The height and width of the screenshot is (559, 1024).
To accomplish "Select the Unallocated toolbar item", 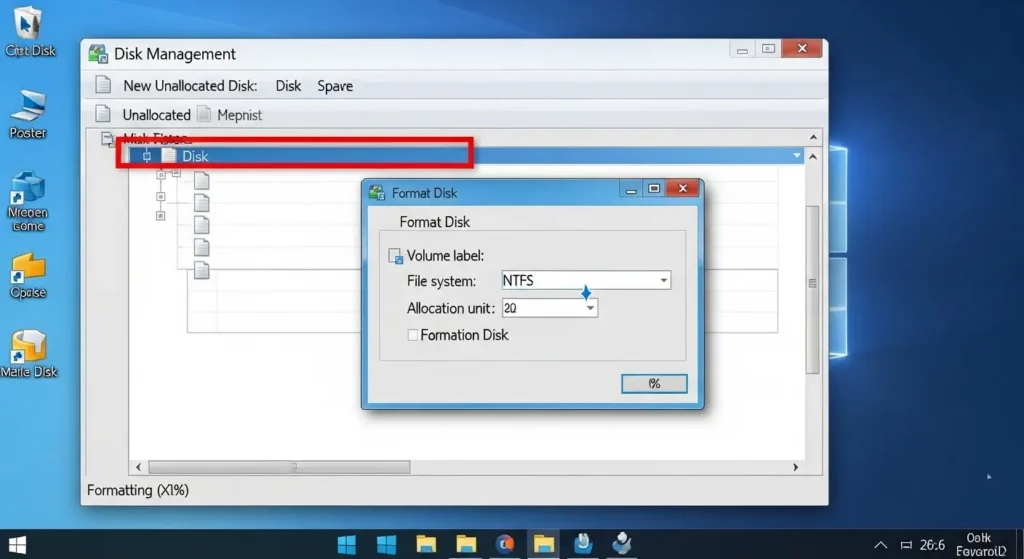I will tap(156, 115).
